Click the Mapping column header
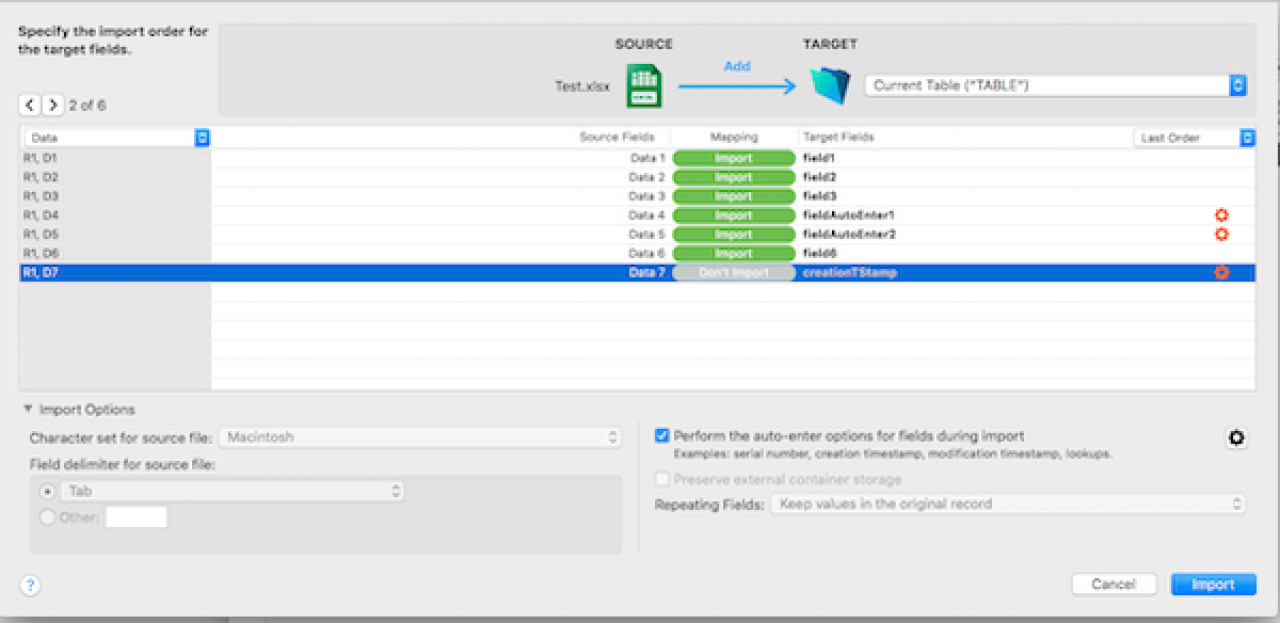1280x623 pixels. [x=734, y=138]
